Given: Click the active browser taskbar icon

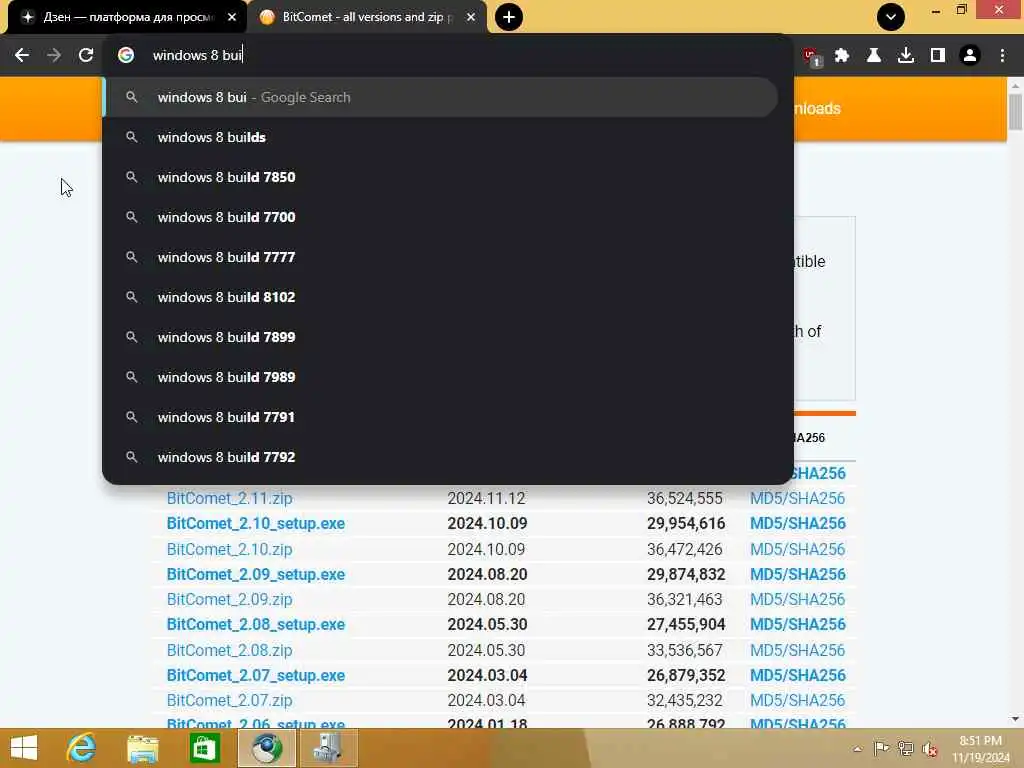Looking at the screenshot, I should click(x=266, y=748).
